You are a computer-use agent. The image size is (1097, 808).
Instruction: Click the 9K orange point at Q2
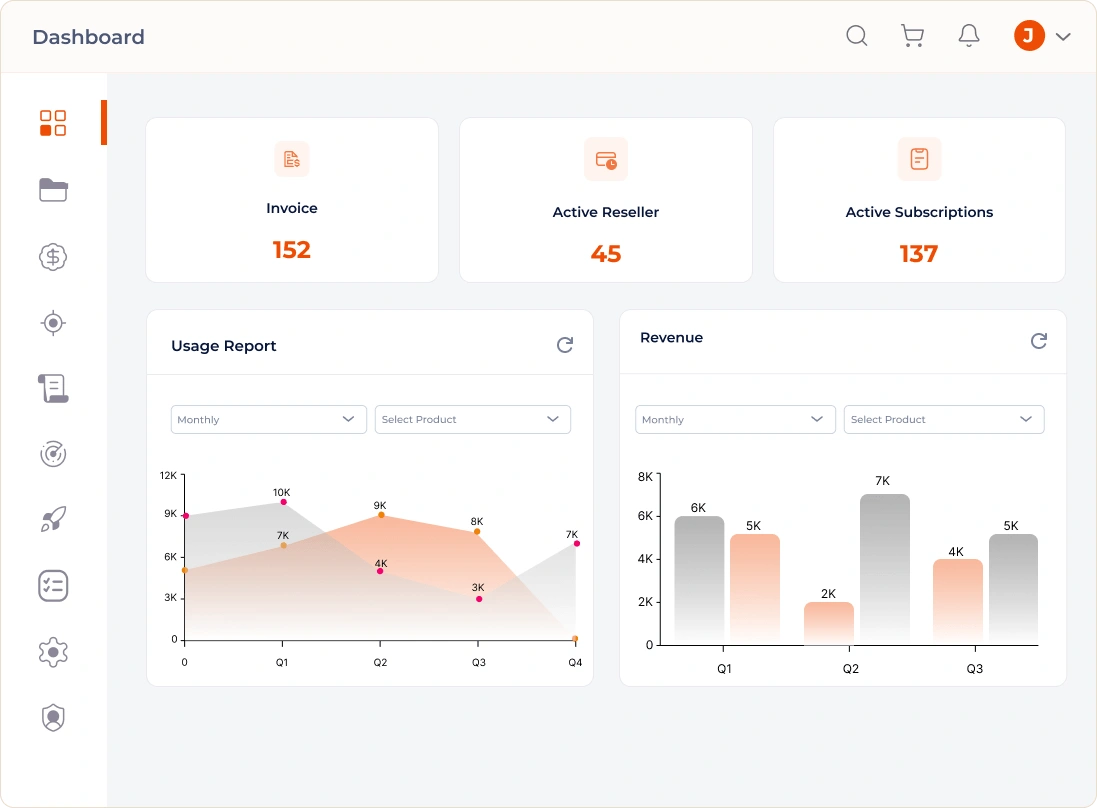click(x=381, y=515)
